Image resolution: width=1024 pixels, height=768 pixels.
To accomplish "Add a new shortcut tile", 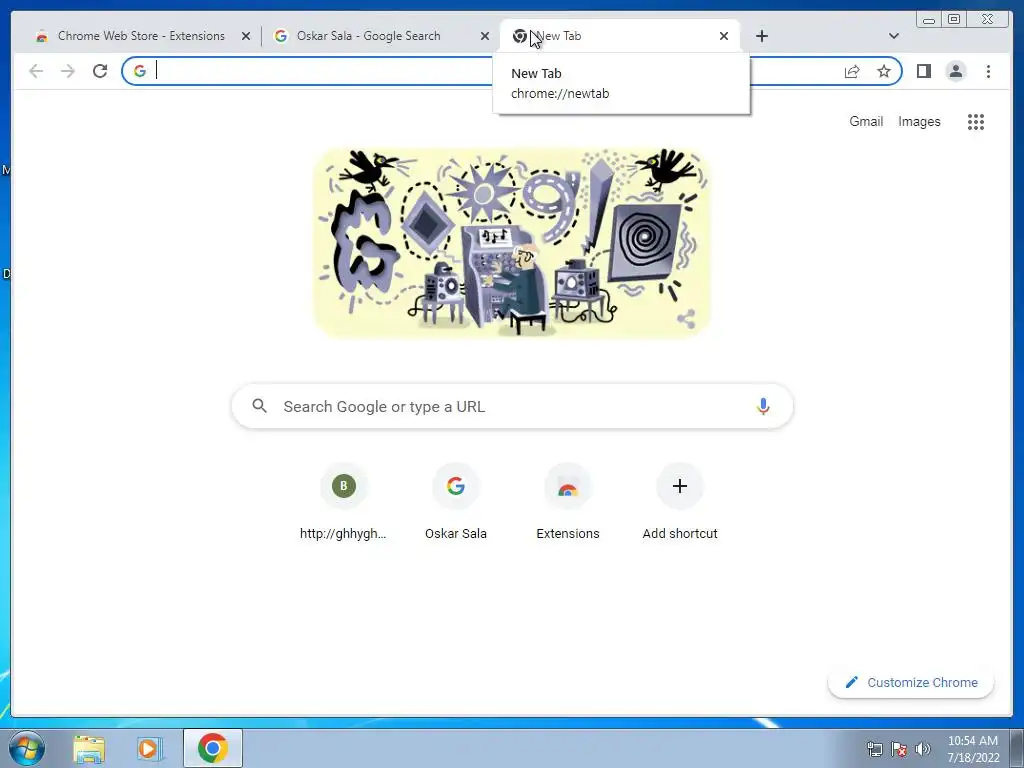I will [x=680, y=502].
